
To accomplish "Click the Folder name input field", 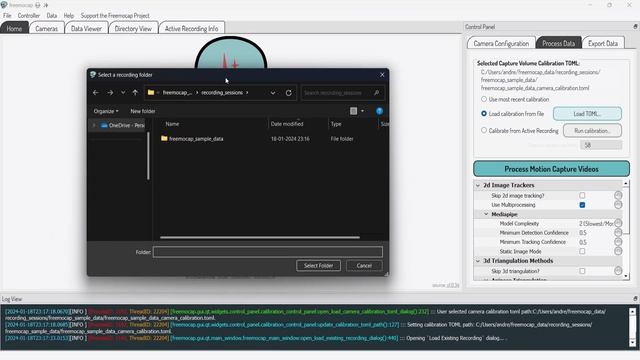I will point(268,252).
